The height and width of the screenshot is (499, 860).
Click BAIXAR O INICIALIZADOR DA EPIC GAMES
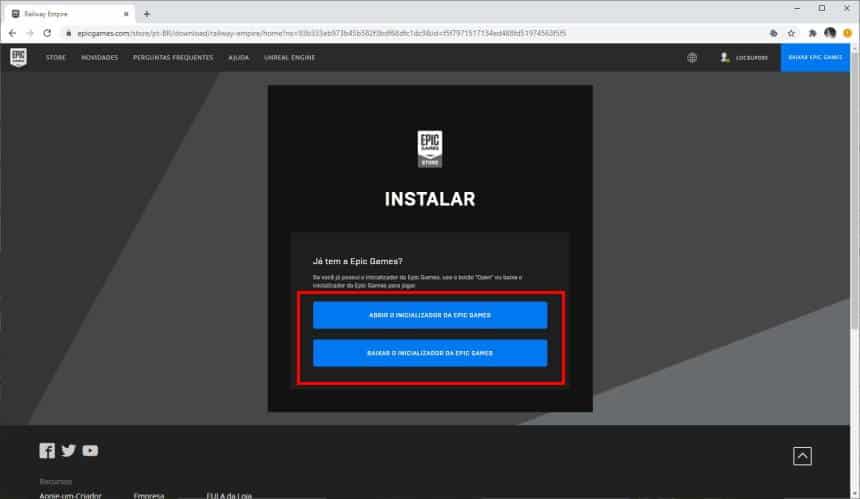coord(430,353)
